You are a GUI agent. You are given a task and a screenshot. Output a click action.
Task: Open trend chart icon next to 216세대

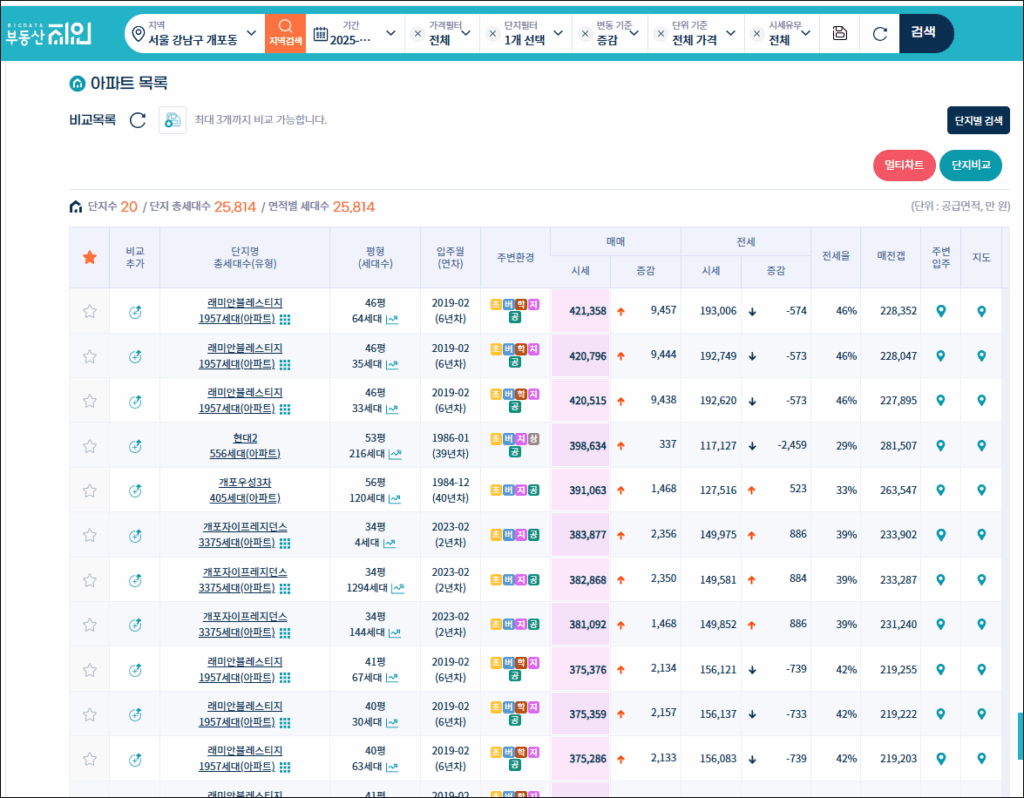[395, 454]
